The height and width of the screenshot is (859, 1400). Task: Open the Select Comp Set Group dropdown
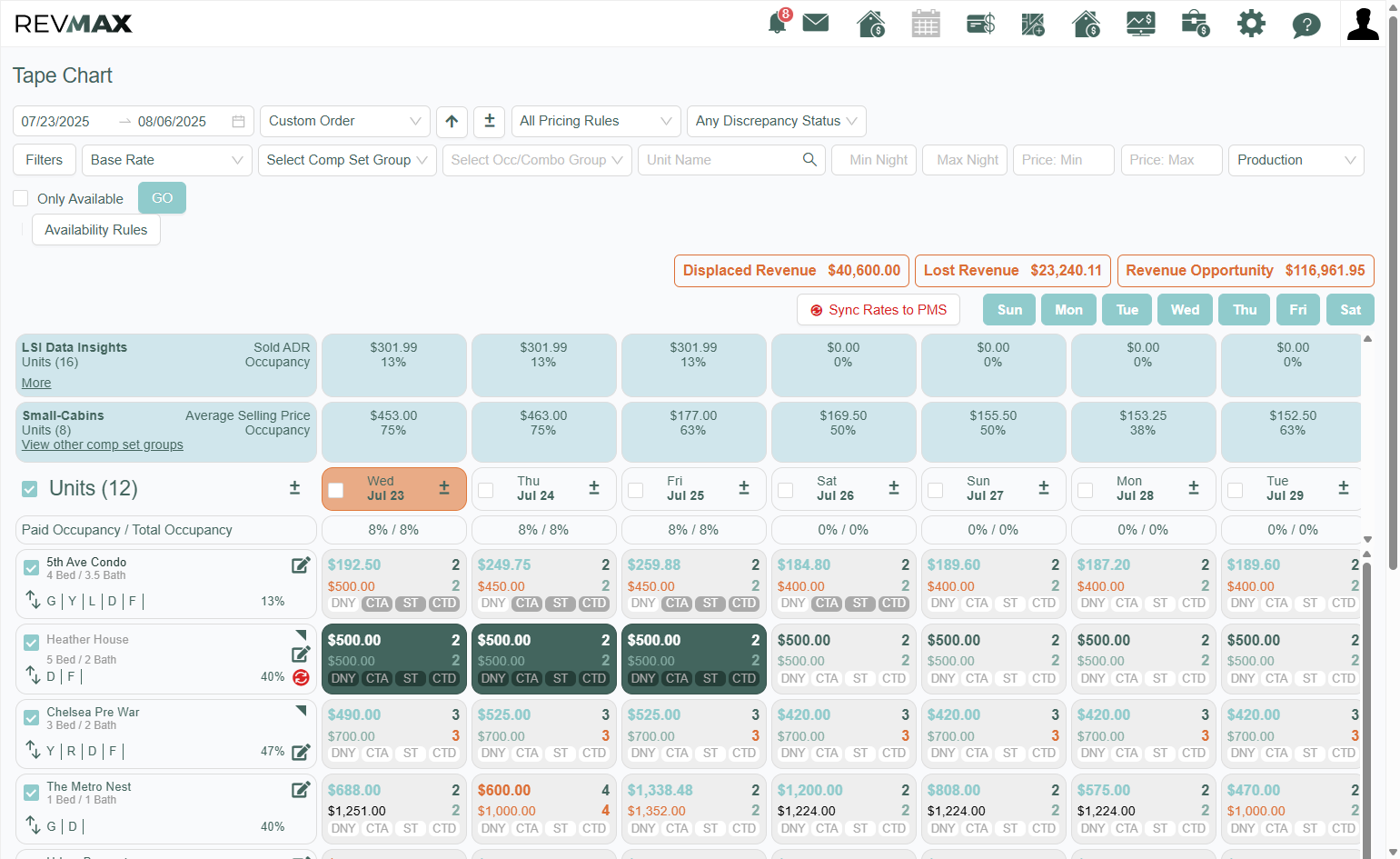(347, 160)
